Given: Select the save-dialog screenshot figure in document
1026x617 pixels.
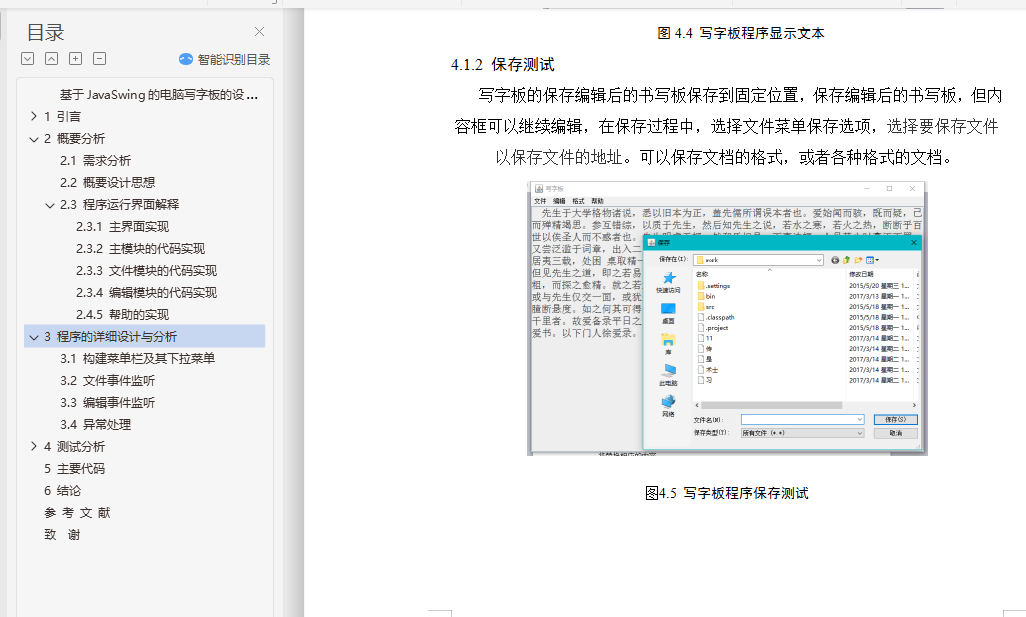Looking at the screenshot, I should point(727,319).
